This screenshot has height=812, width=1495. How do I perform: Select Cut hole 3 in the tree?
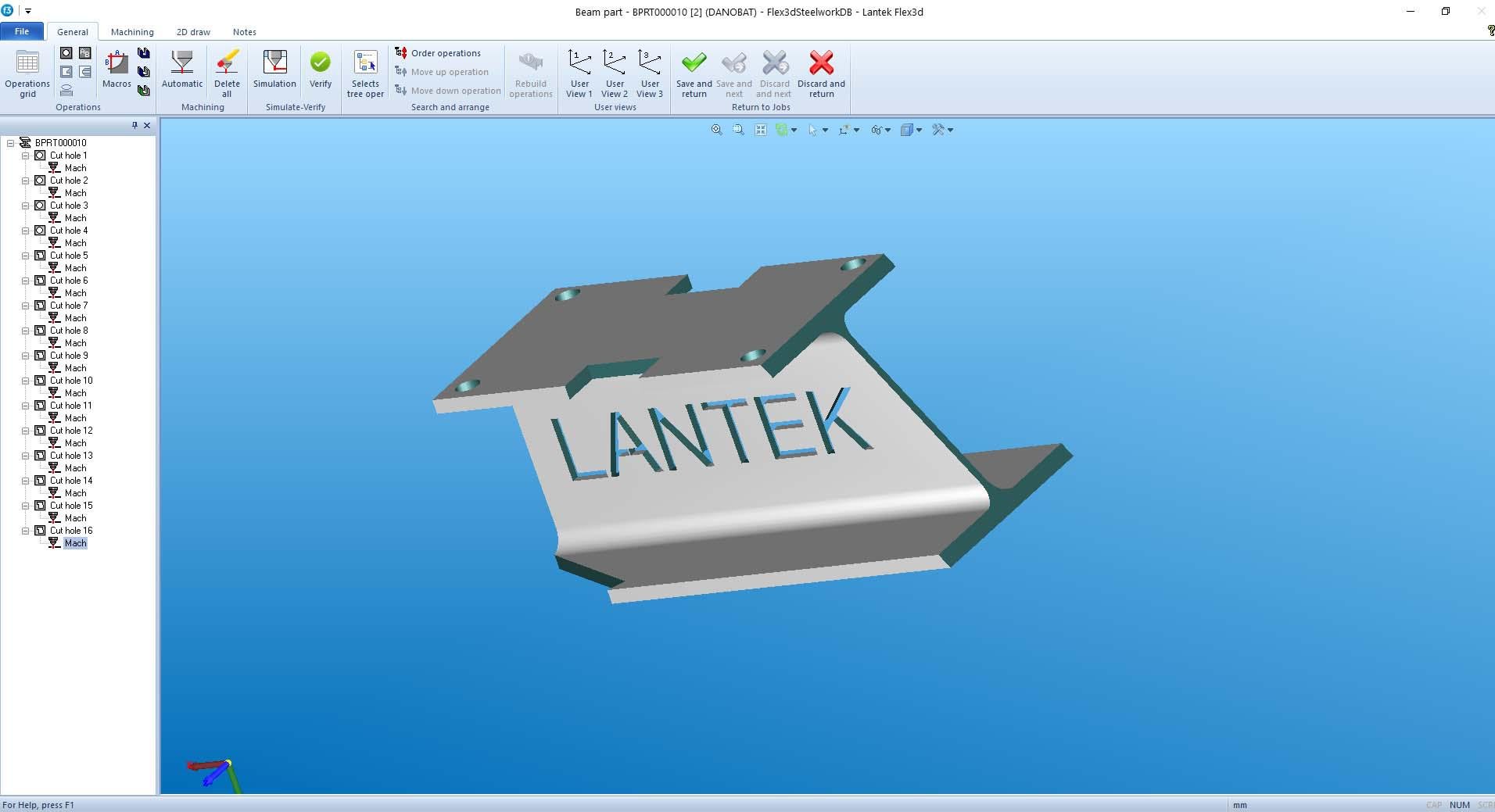click(69, 206)
